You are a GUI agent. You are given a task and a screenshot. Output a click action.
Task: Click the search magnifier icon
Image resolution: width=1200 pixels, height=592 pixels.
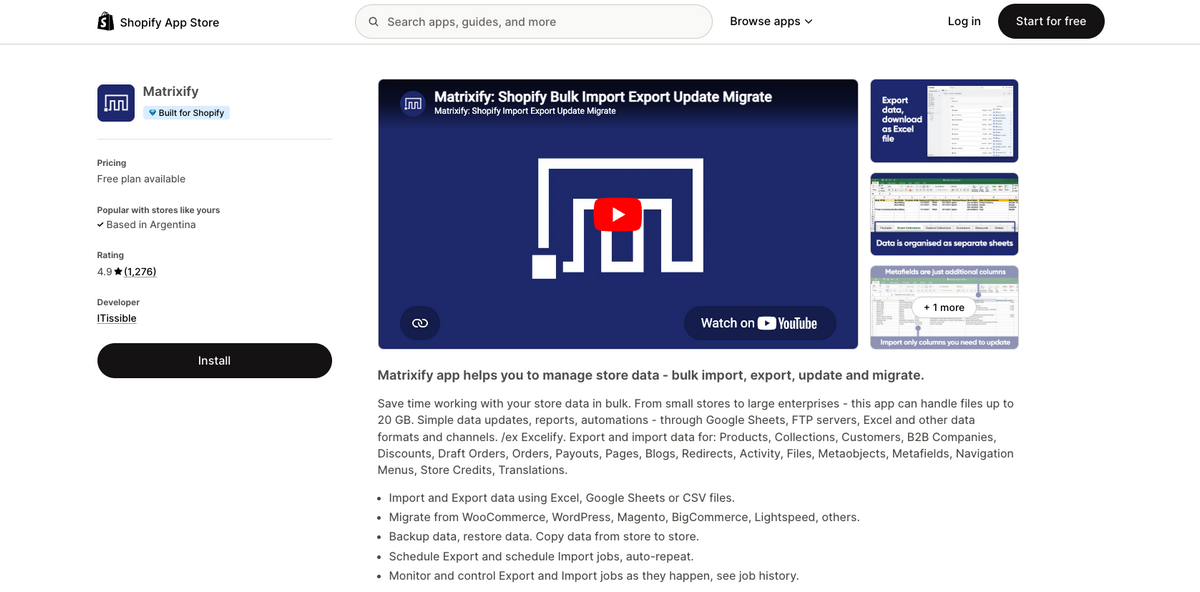(x=373, y=21)
